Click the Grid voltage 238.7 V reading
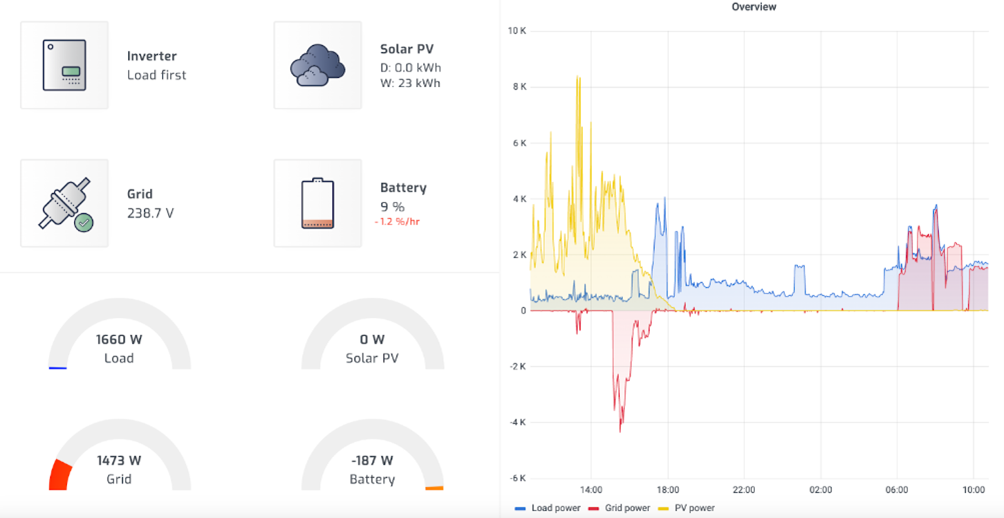Image resolution: width=1004 pixels, height=518 pixels. coord(150,213)
